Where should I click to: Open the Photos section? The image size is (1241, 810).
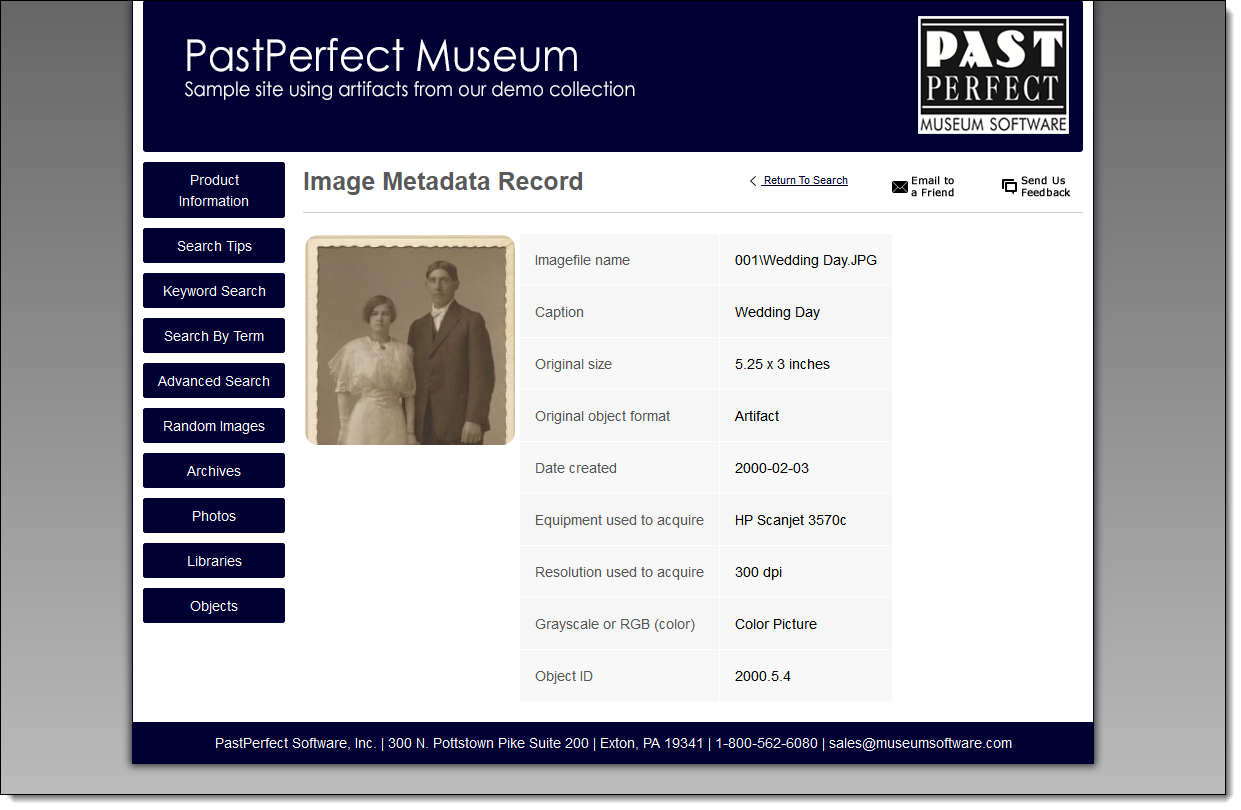pyautogui.click(x=213, y=515)
